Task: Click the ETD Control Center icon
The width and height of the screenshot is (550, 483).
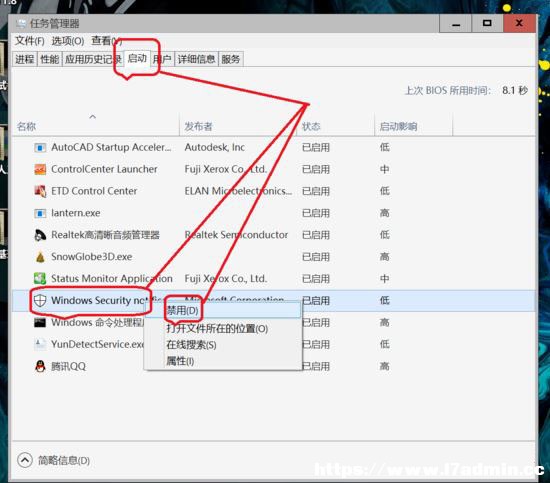Action: click(x=40, y=191)
